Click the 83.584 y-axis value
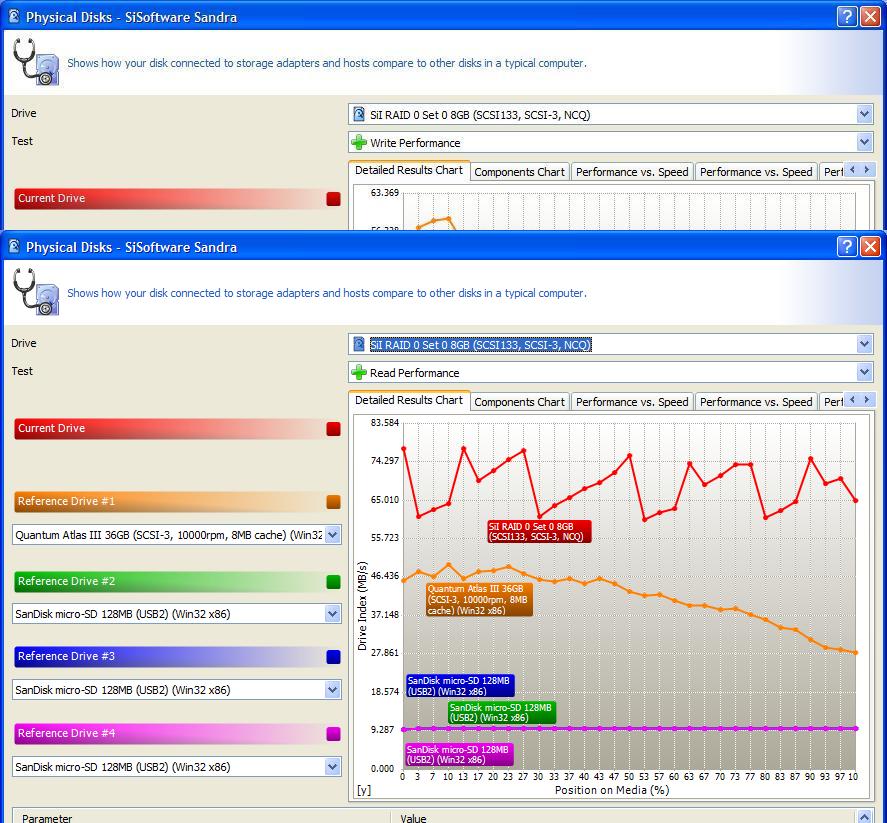This screenshot has height=823, width=887. (385, 423)
